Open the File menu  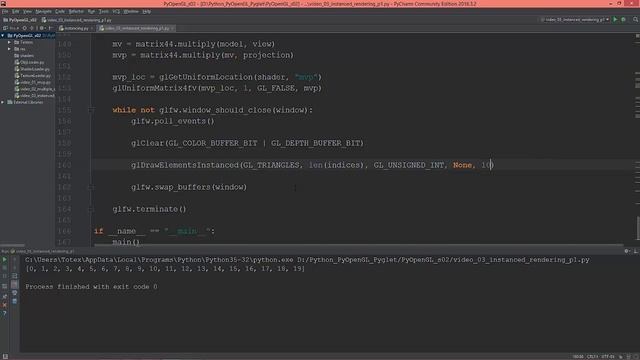pyautogui.click(x=4, y=11)
